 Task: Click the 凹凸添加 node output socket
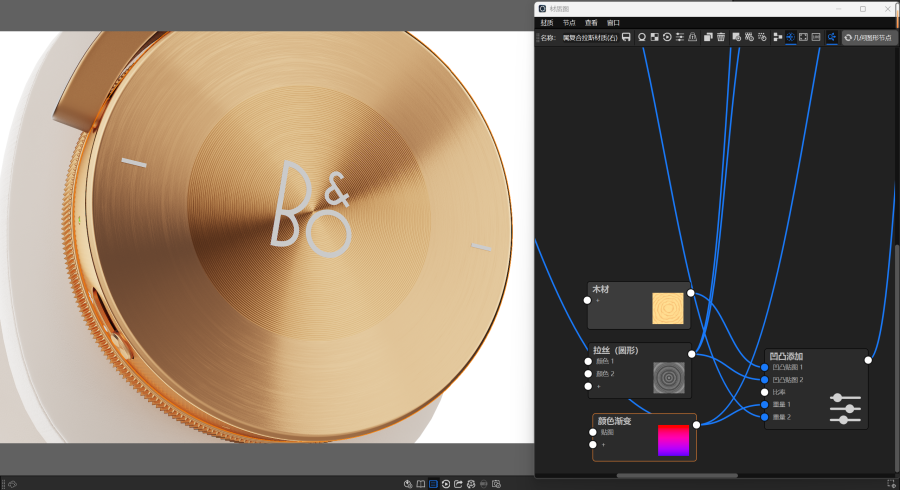(x=868, y=360)
